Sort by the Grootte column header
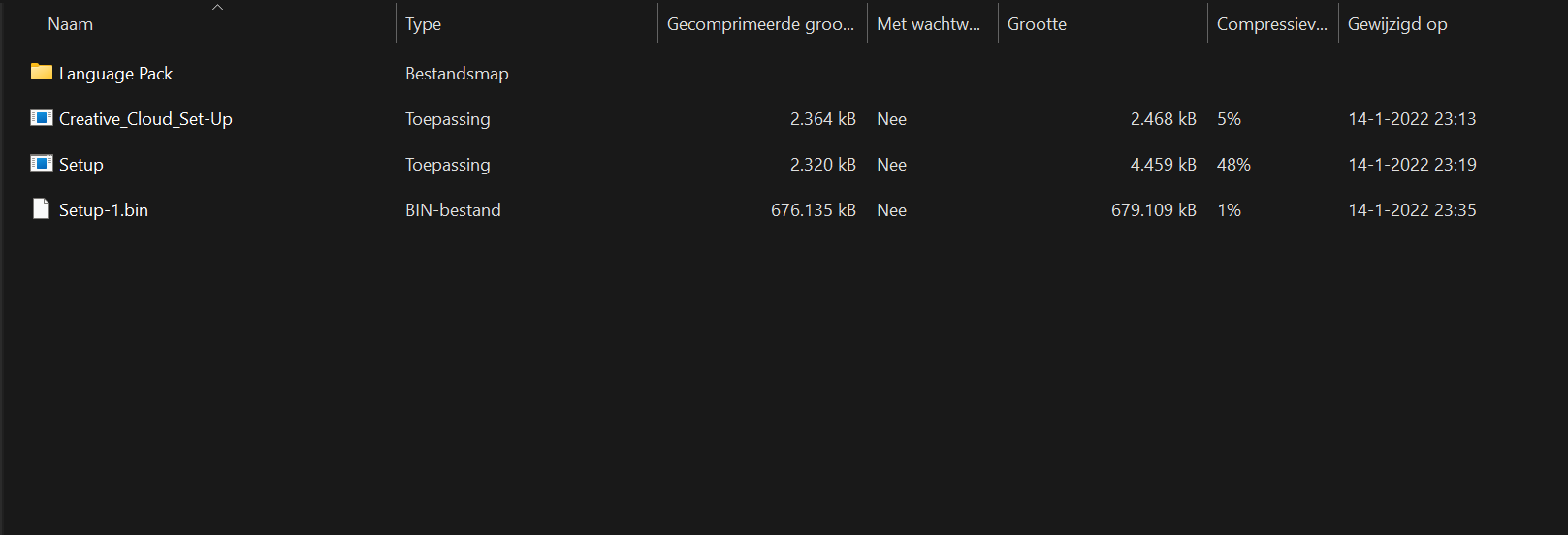The image size is (1568, 535). point(1037,24)
